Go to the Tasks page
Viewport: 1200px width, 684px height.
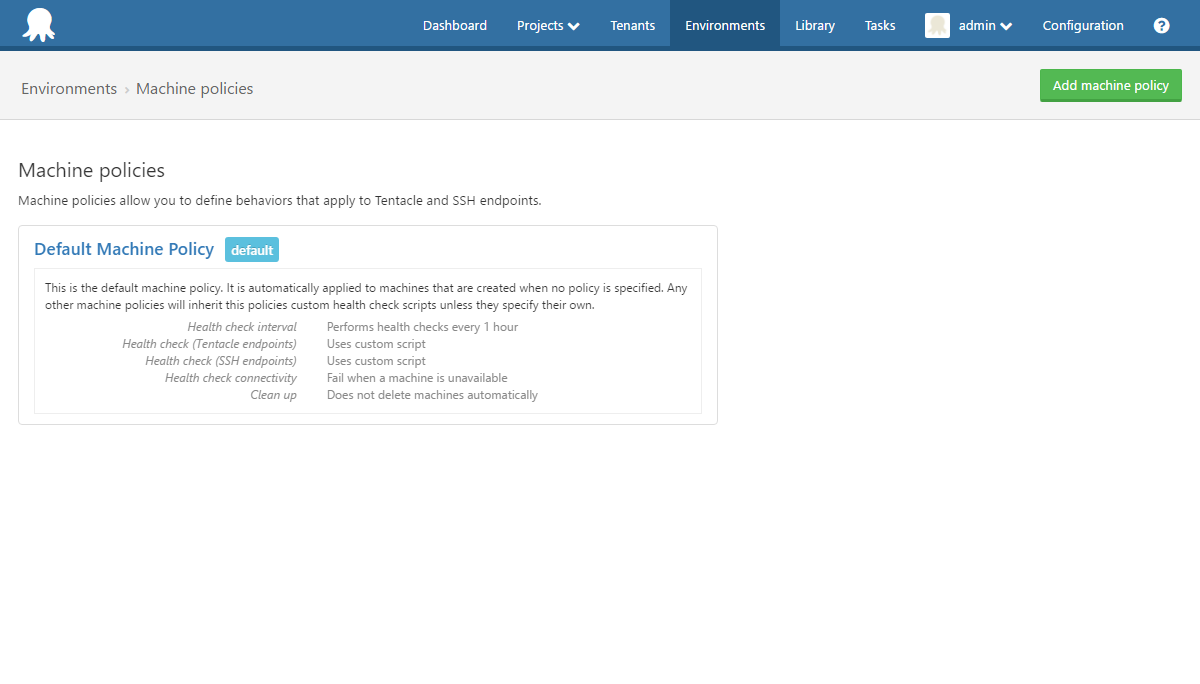click(x=879, y=25)
